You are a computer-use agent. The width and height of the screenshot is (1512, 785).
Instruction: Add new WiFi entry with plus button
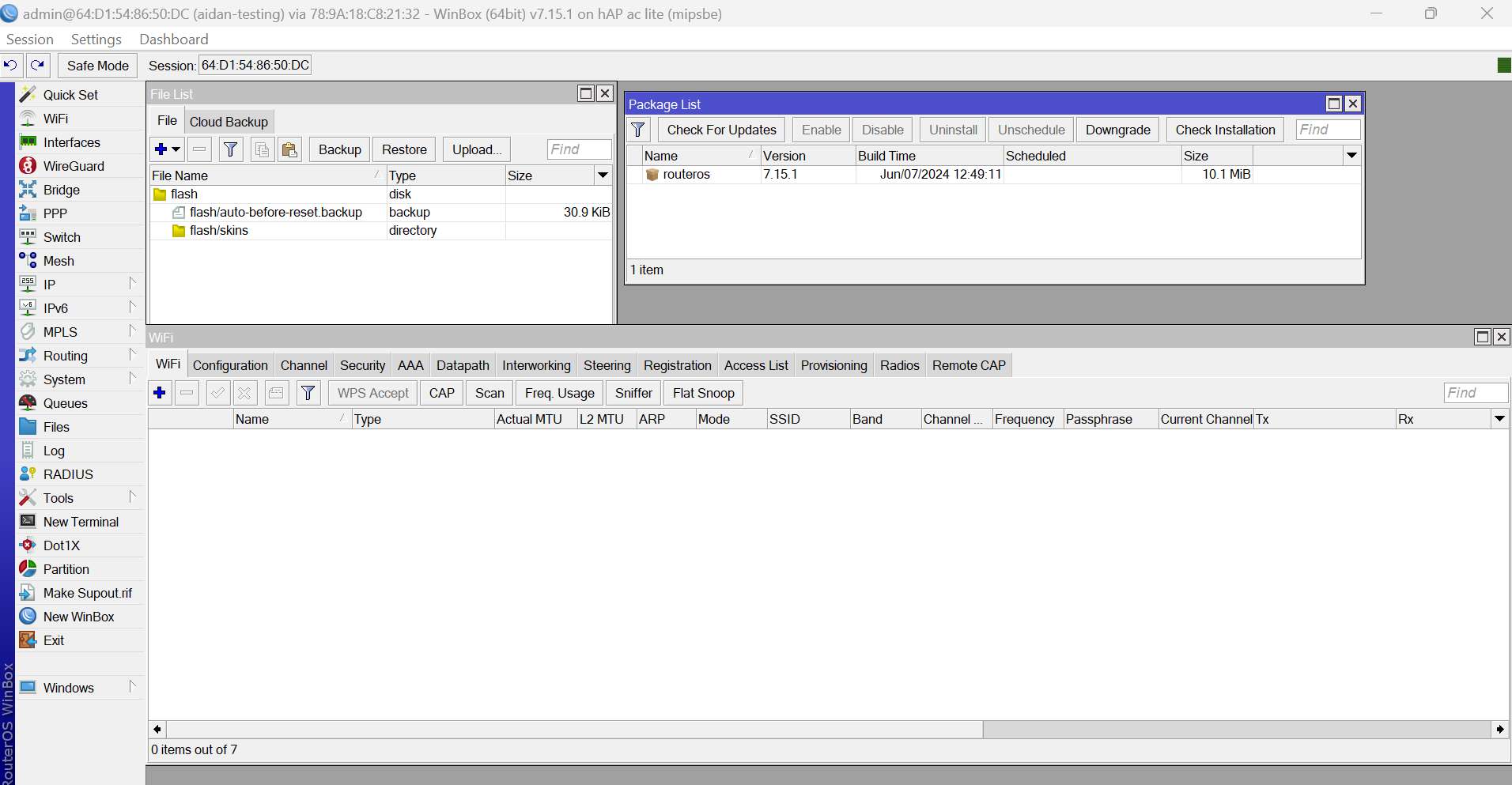click(x=160, y=393)
